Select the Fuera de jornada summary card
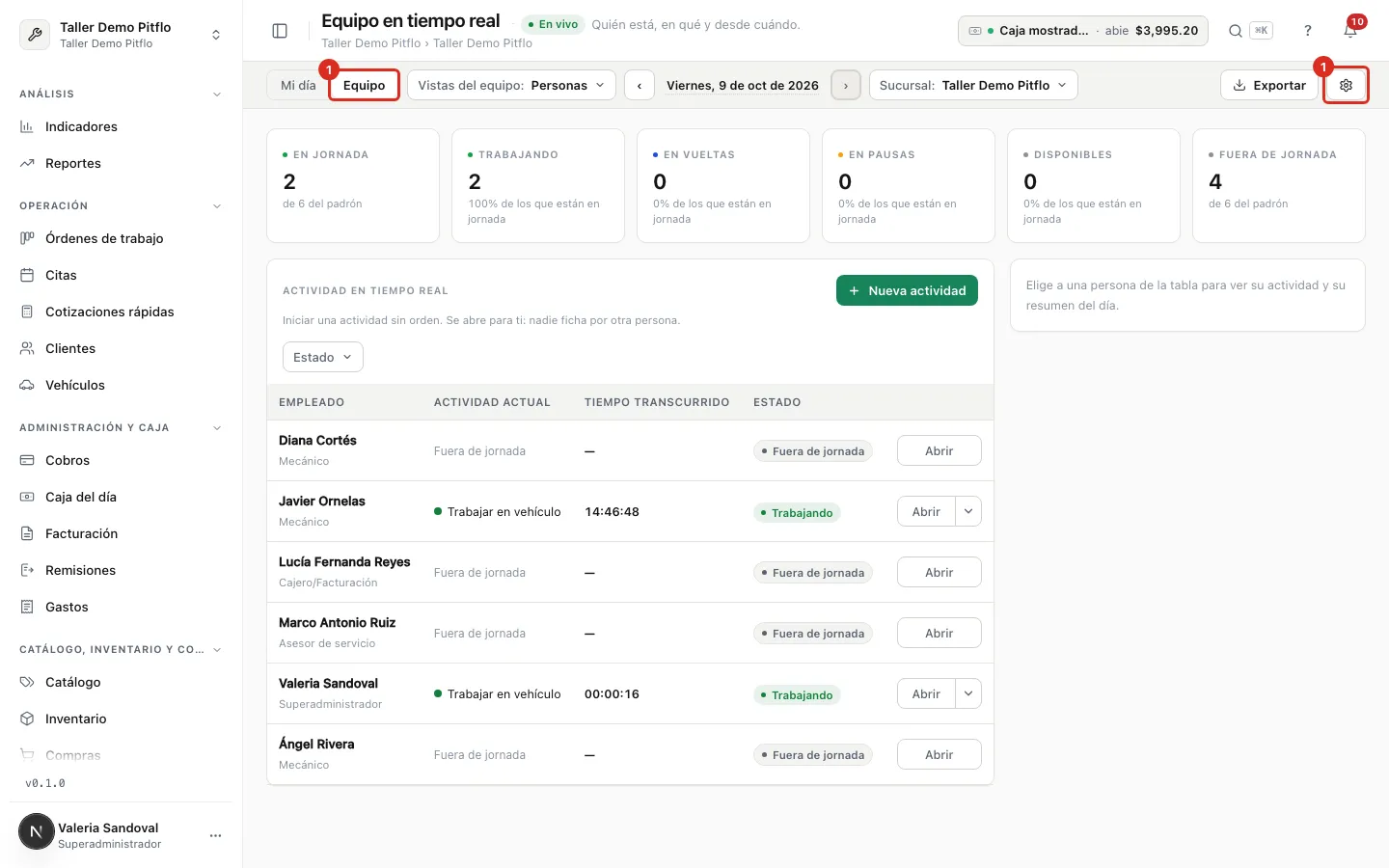 tap(1279, 185)
